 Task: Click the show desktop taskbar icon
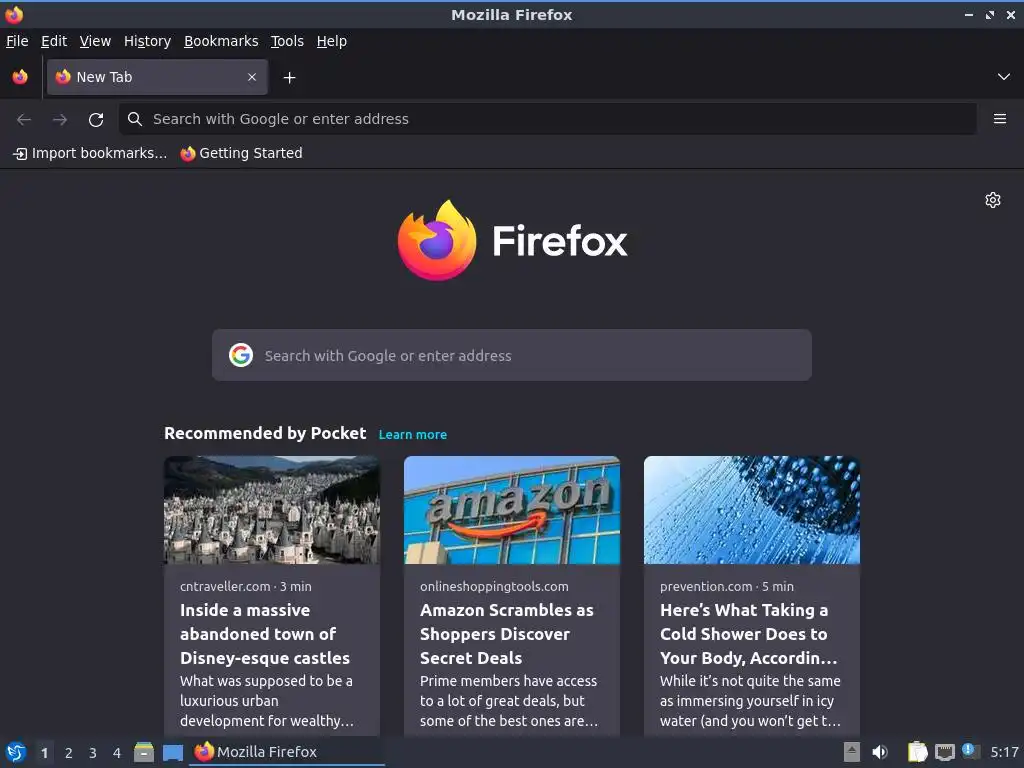[x=173, y=752]
